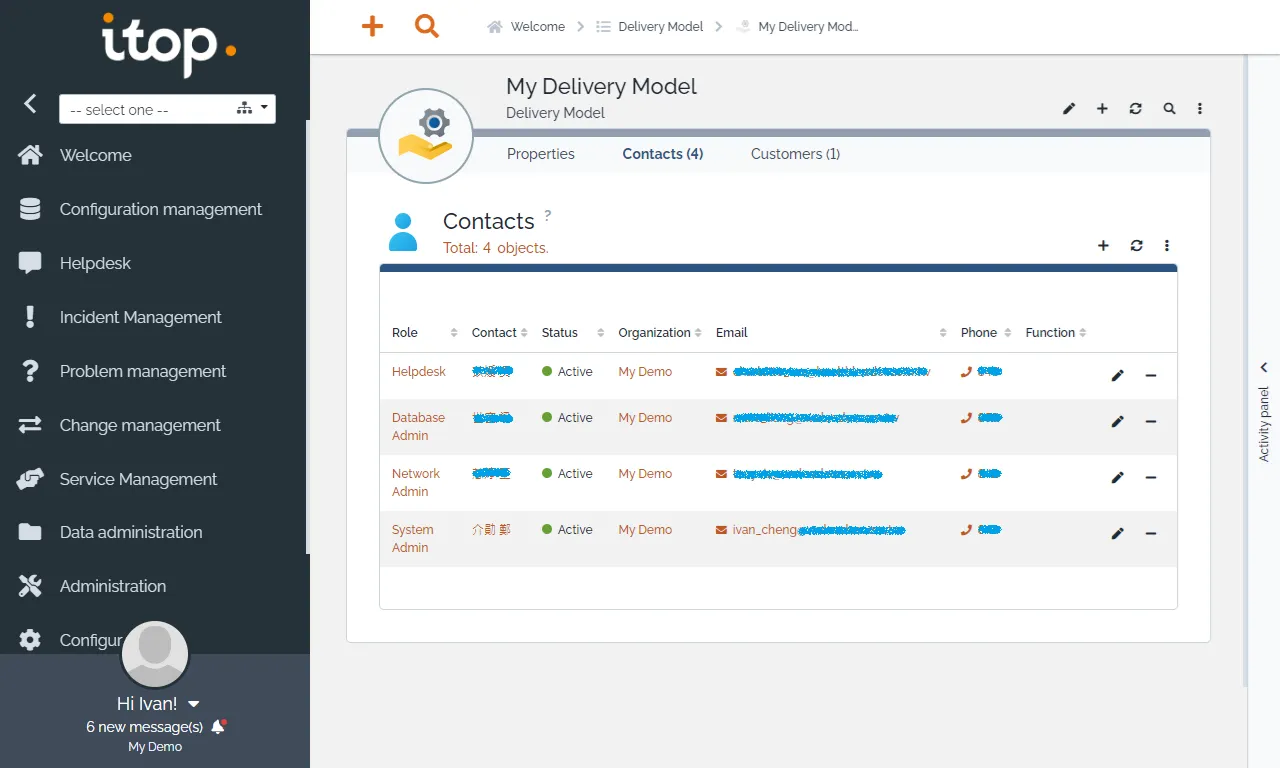Sort by the Function column

click(x=1056, y=332)
